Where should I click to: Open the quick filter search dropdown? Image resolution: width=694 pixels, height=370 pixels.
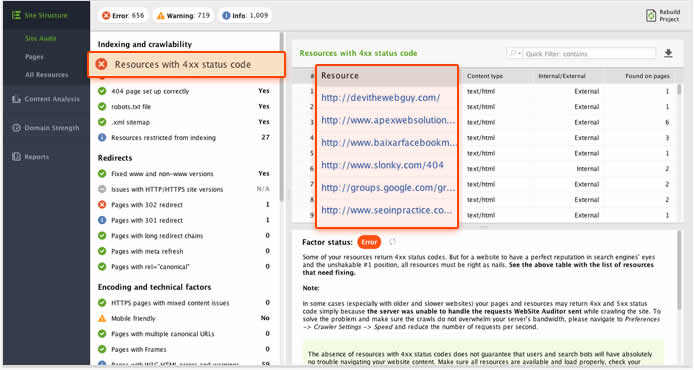(515, 54)
